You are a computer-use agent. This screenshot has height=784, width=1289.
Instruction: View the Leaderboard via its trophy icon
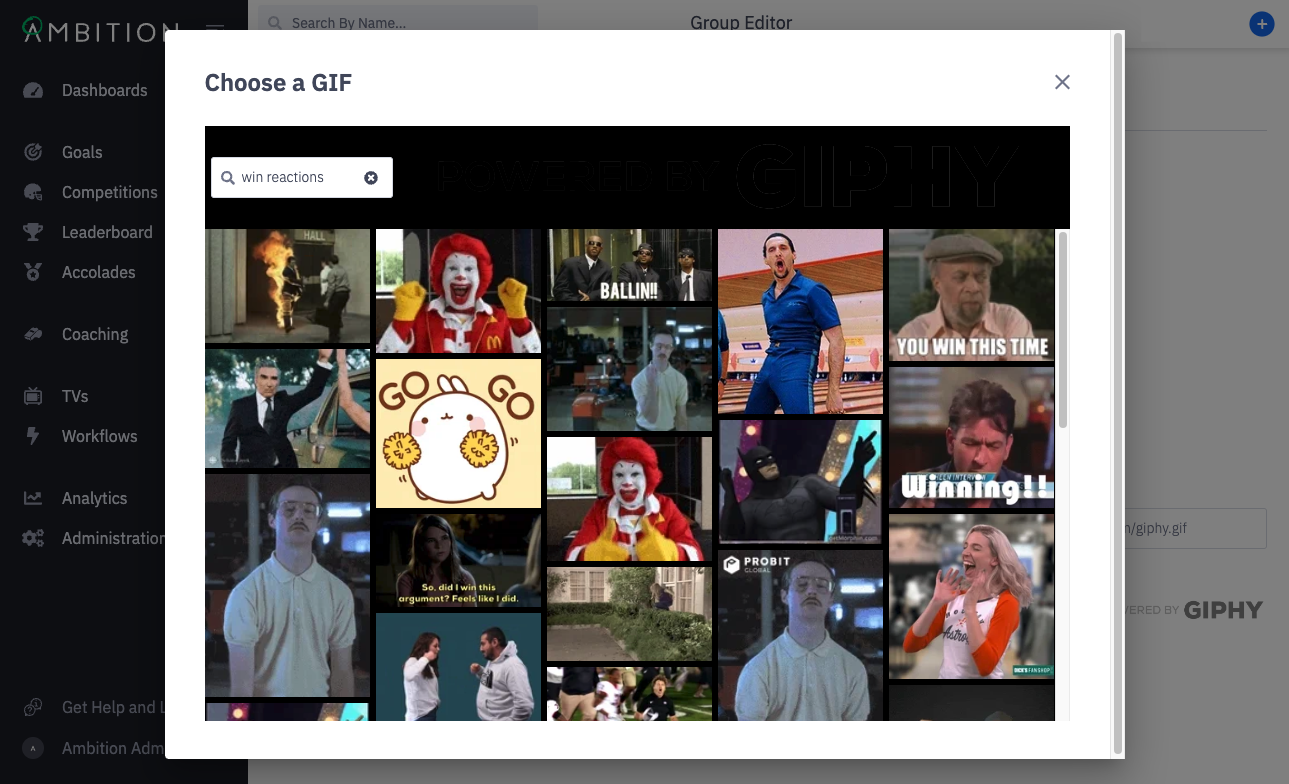point(34,232)
